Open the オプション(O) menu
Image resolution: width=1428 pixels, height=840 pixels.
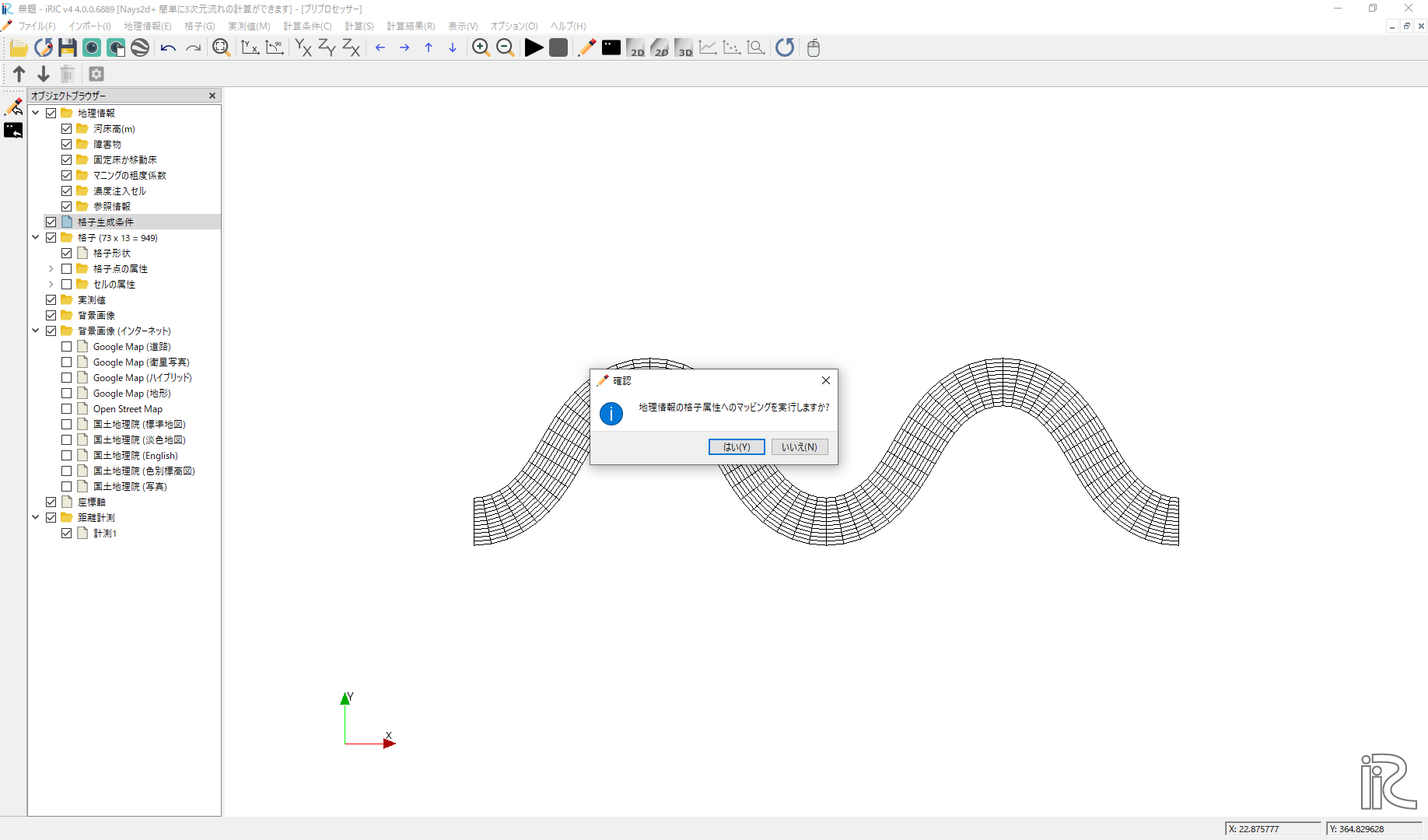[x=514, y=26]
